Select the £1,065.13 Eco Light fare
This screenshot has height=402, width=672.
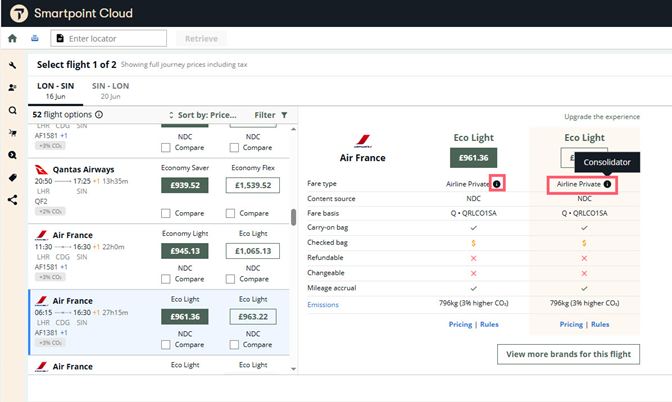coord(253,251)
